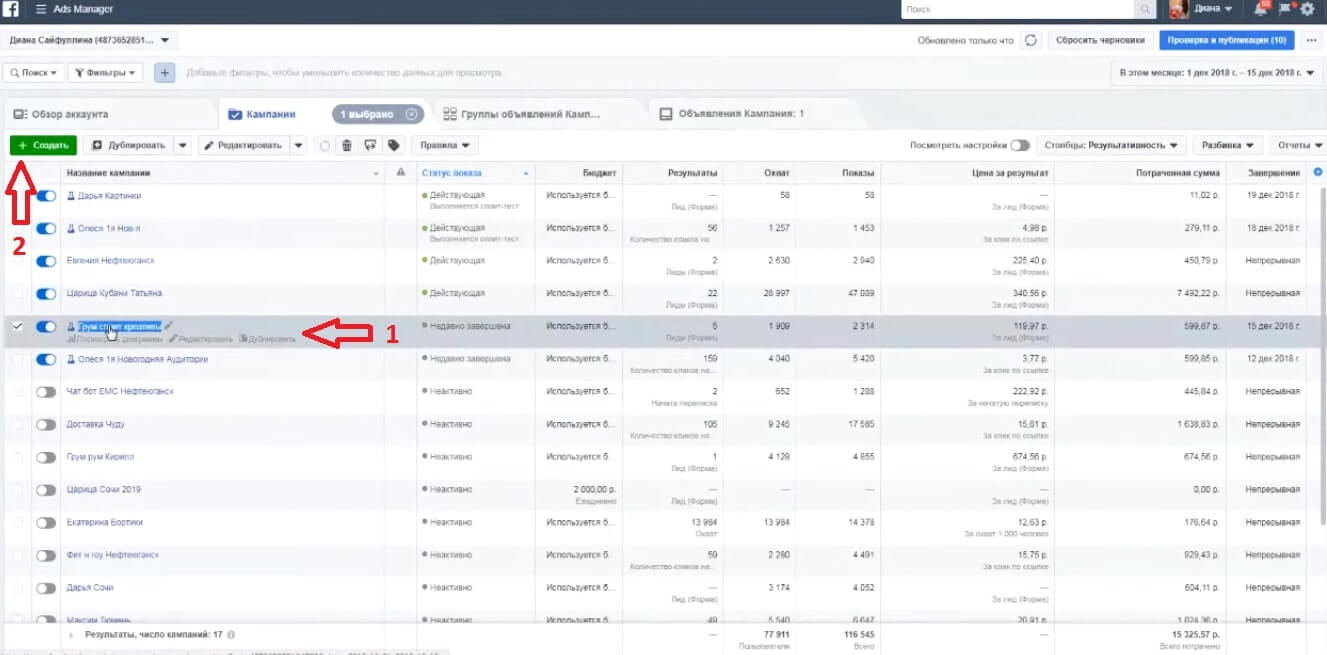The height and width of the screenshot is (655, 1327).
Task: Open the Диана profile menu
Action: click(x=1213, y=9)
